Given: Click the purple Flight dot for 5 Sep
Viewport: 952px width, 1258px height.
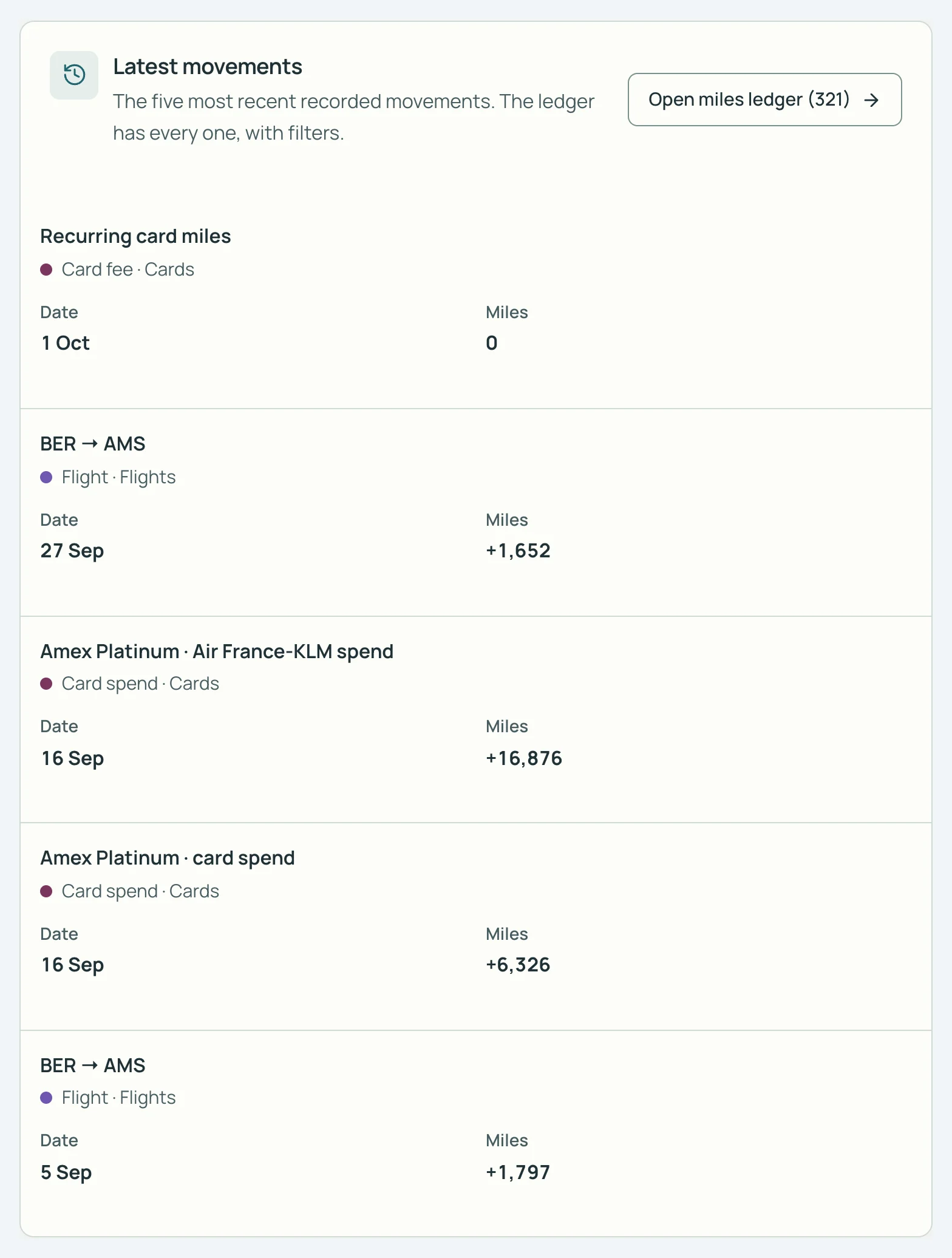Looking at the screenshot, I should (46, 1098).
